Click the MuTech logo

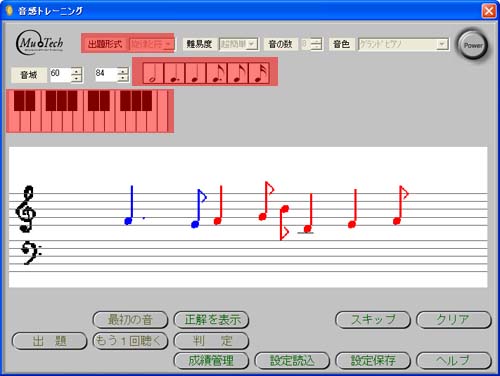(40, 43)
